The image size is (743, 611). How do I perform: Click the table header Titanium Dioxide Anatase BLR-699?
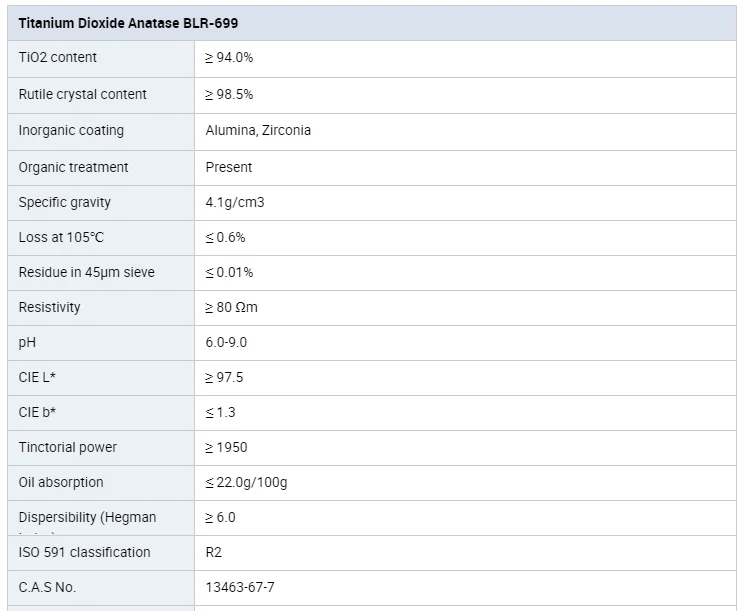[x=128, y=22]
